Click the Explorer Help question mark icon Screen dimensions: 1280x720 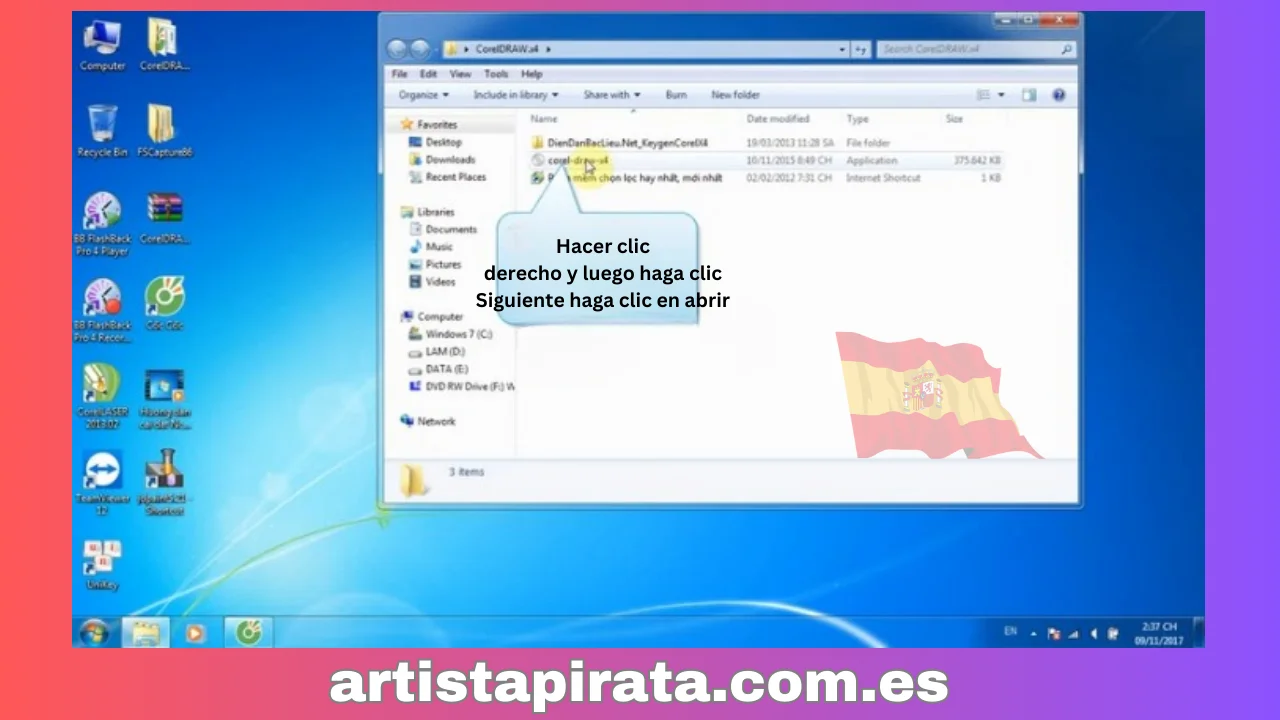pos(1059,95)
